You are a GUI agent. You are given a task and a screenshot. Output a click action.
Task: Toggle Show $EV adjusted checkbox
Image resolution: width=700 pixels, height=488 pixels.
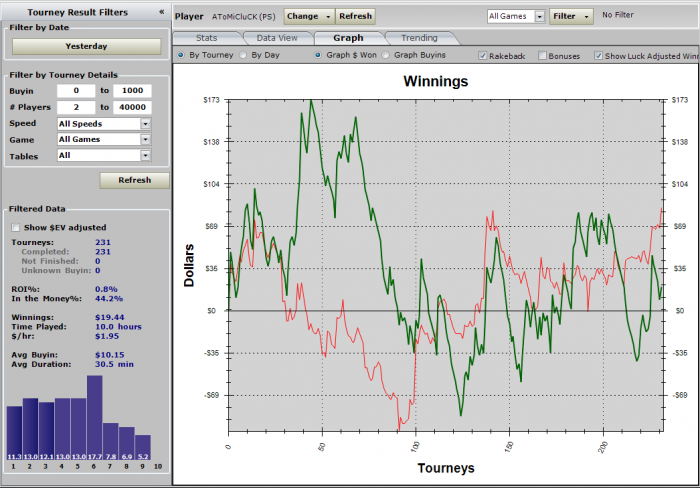coord(16,228)
